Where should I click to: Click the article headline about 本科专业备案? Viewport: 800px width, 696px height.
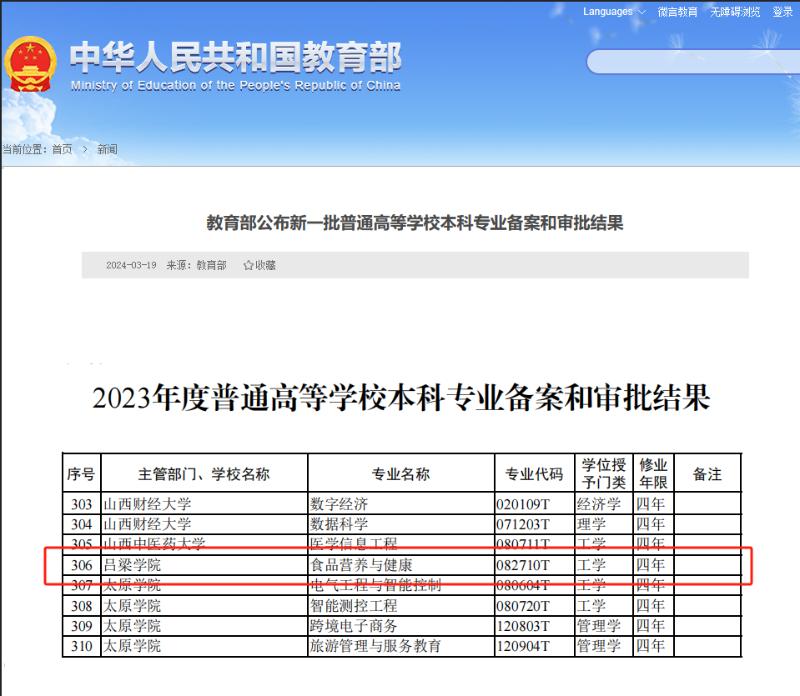tap(414, 223)
